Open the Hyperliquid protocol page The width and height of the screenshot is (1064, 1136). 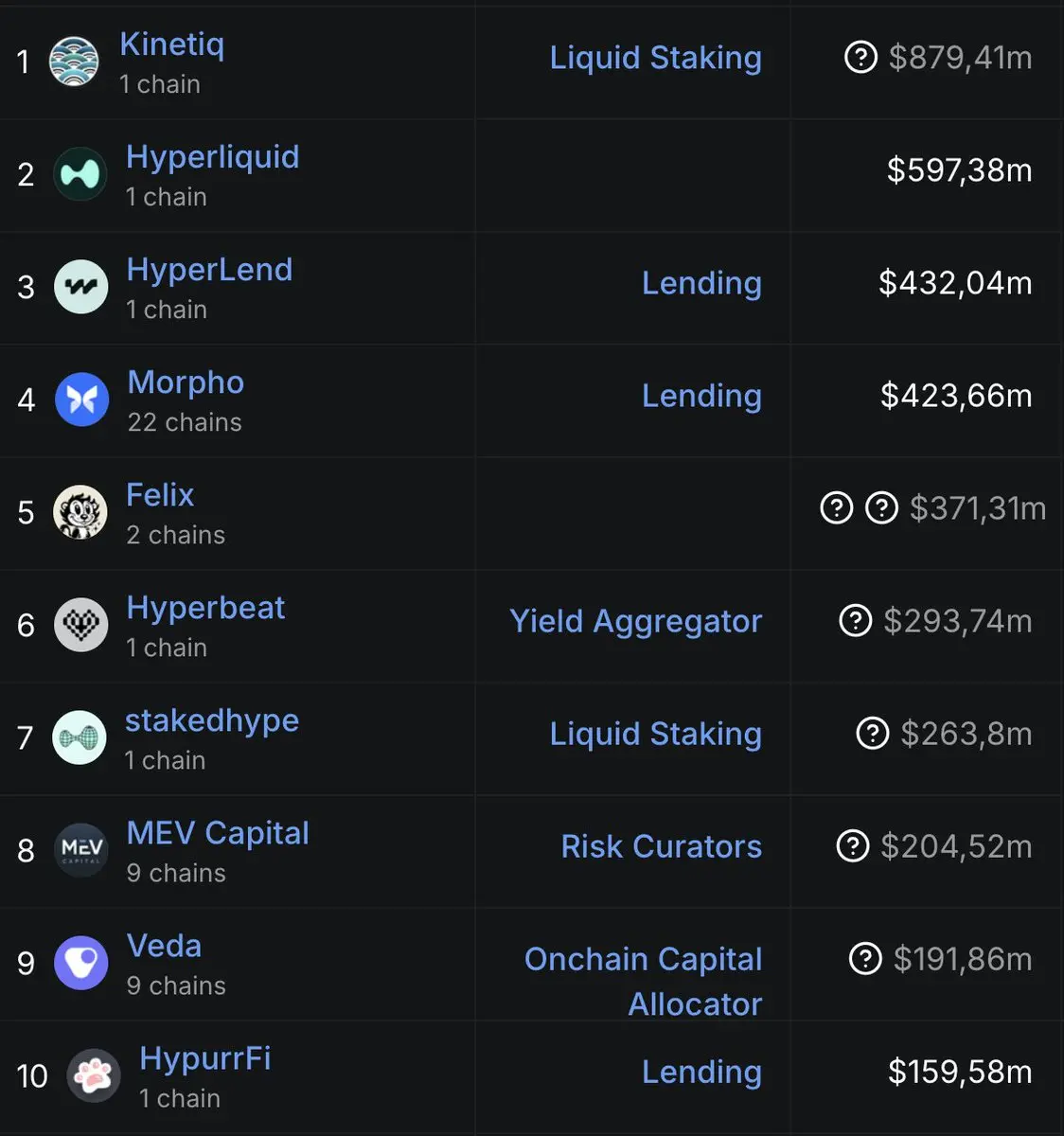pos(213,156)
